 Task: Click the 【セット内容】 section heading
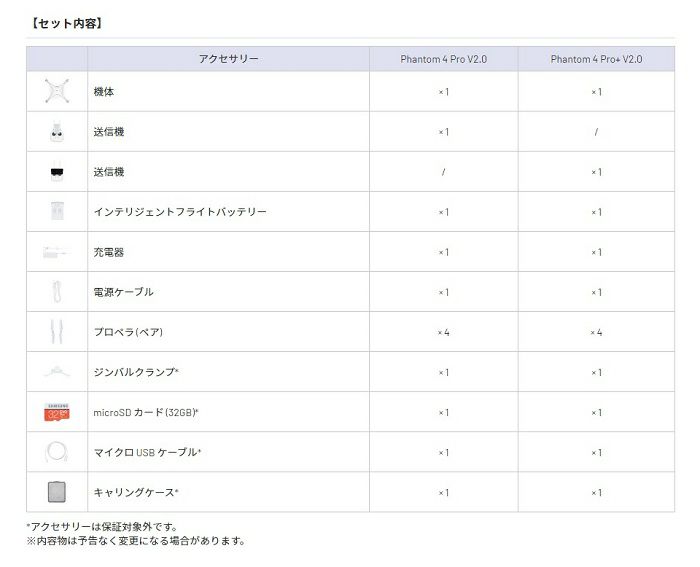[x=66, y=22]
